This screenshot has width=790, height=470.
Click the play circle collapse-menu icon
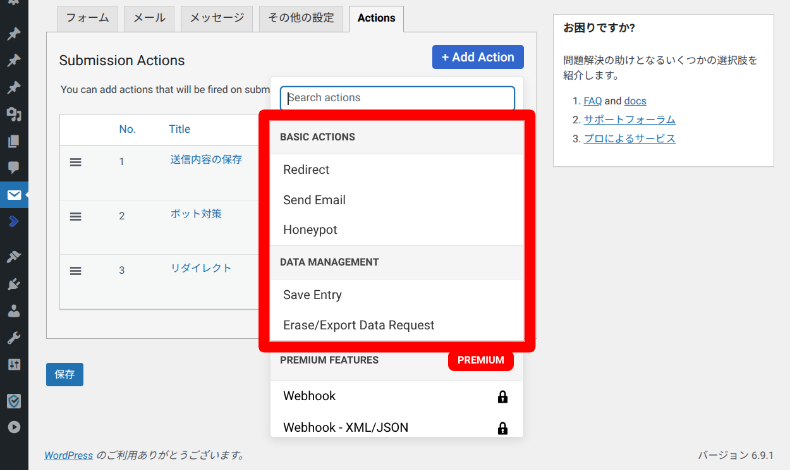(14, 427)
